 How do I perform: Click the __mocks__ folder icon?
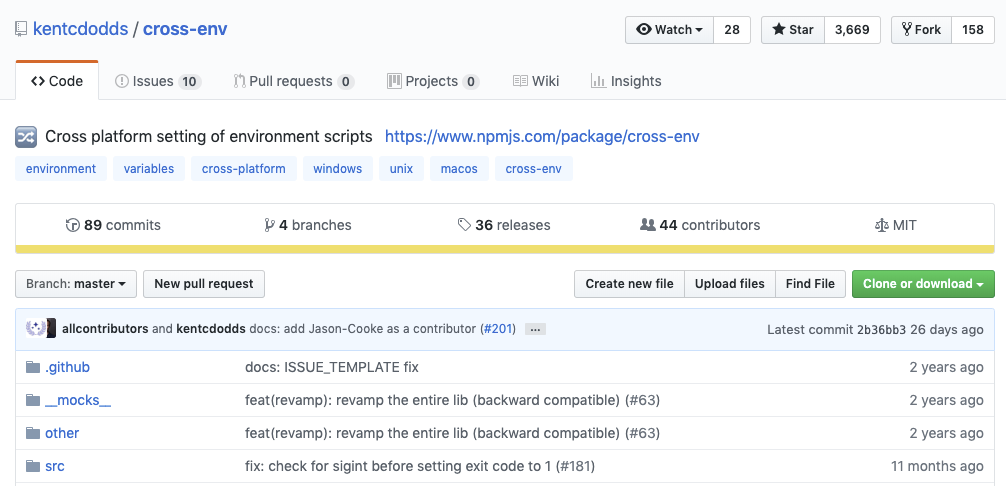point(33,400)
